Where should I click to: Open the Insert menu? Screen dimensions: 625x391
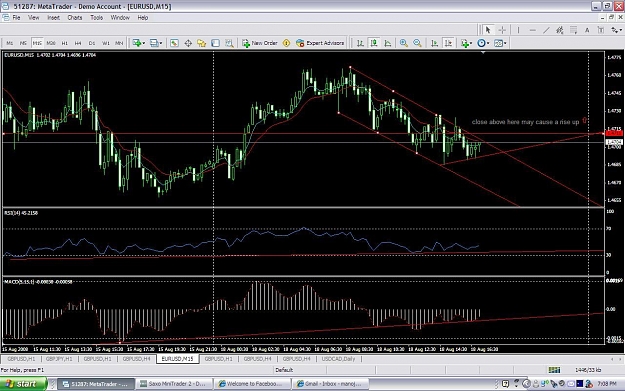pos(53,18)
